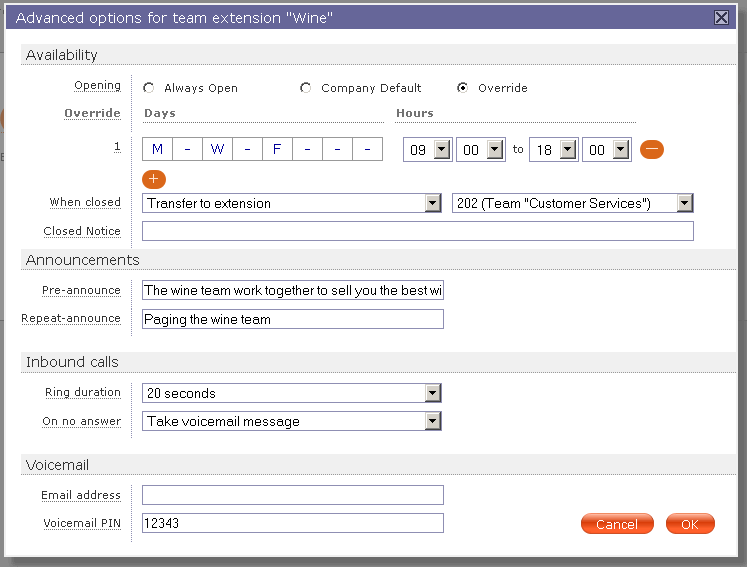
Task: Click the Pre-announce text field
Action: coord(293,290)
